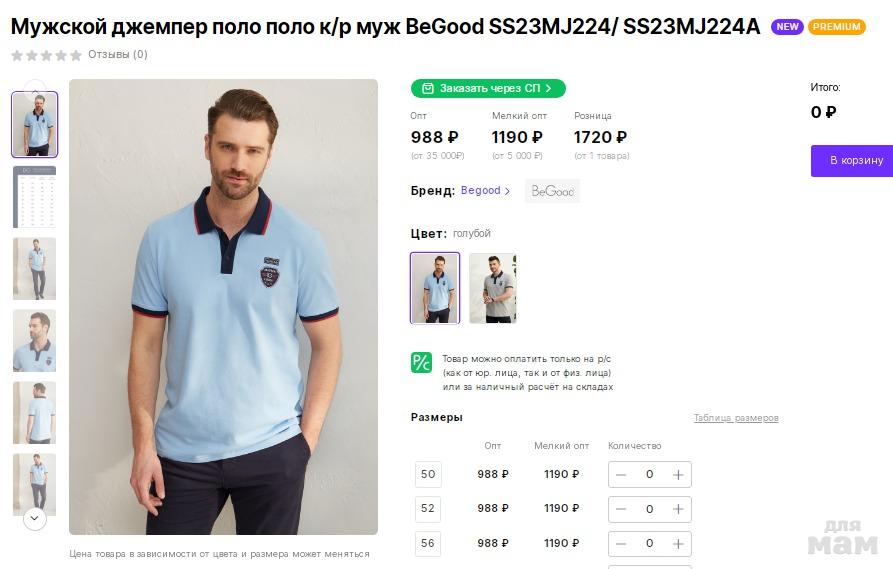The image size is (893, 569).
Task: Click the green payment info icon
Action: (x=421, y=362)
